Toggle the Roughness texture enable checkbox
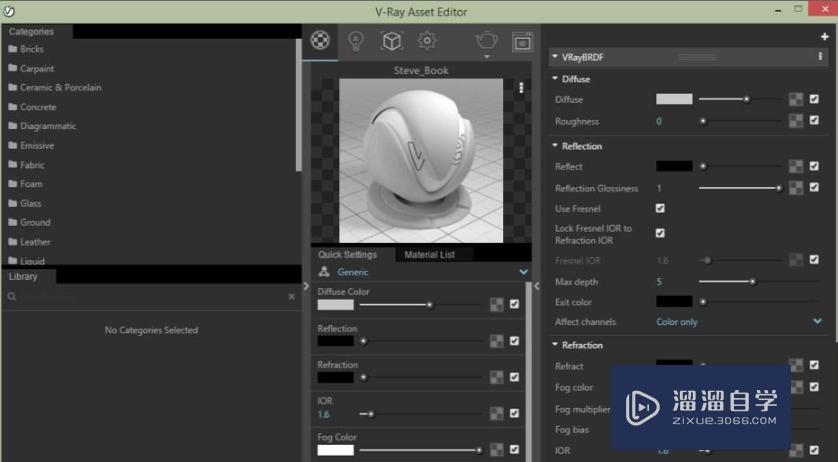 (x=814, y=120)
